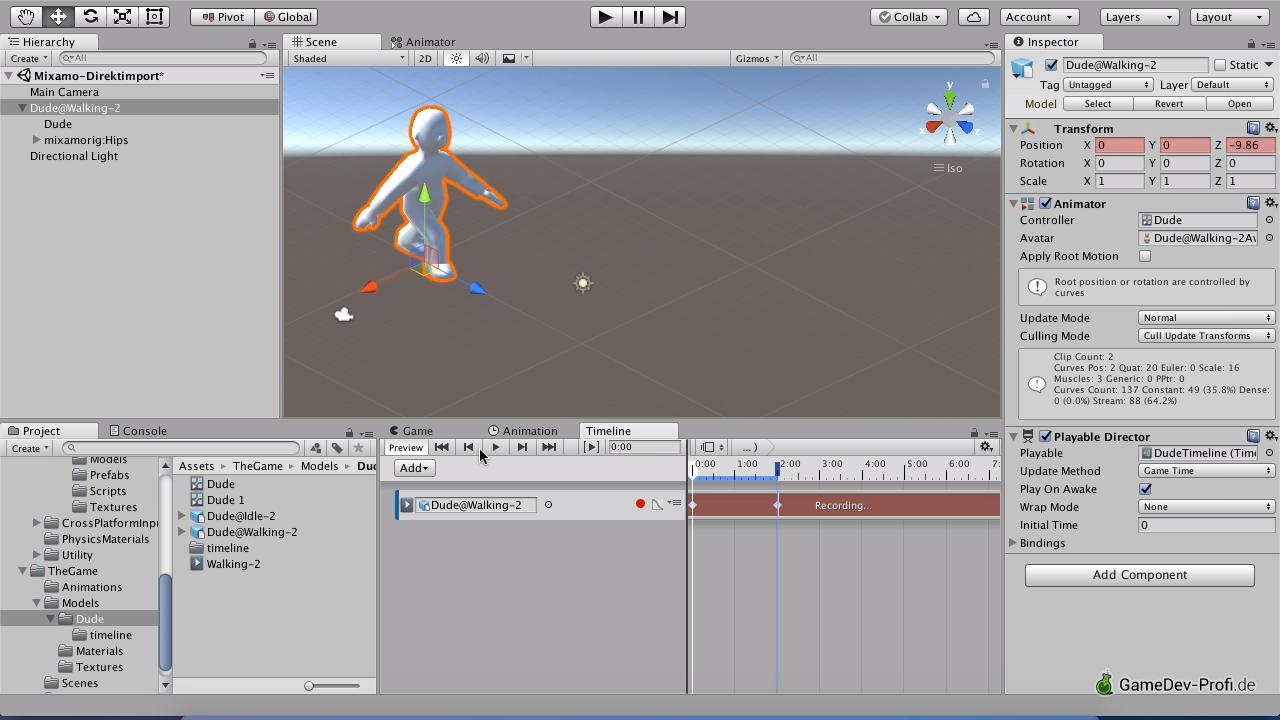The height and width of the screenshot is (720, 1280).
Task: Lock the Inspector panel
Action: click(x=1251, y=43)
